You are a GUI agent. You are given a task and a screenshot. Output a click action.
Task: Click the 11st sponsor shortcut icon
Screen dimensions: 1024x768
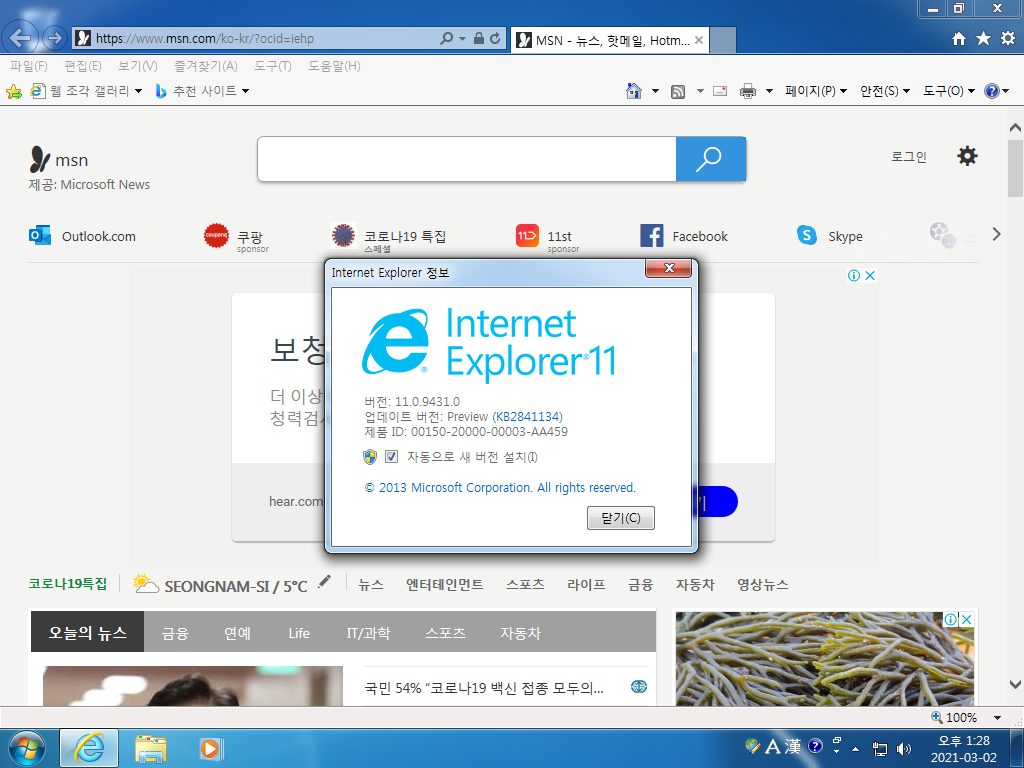528,236
